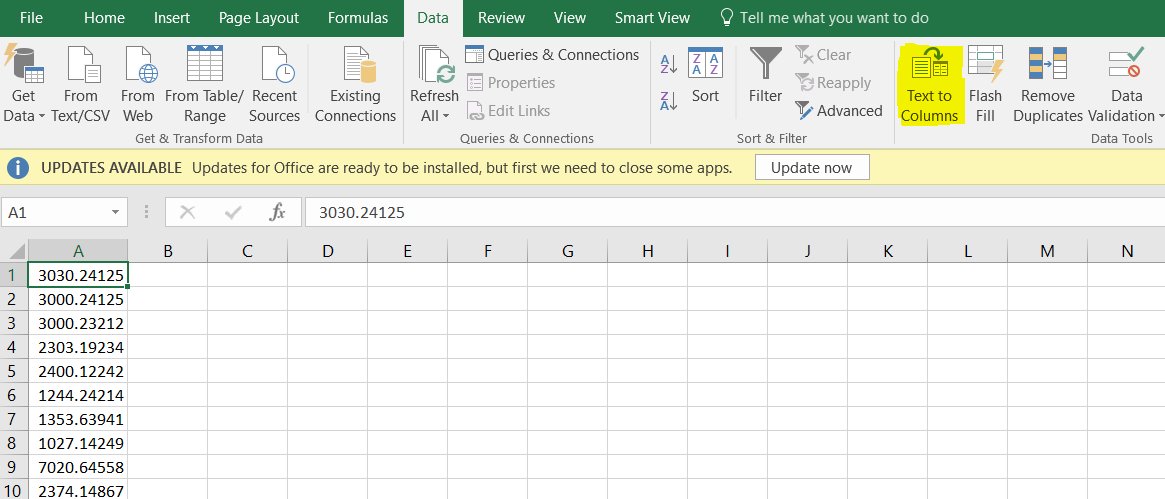Click the Update now button
This screenshot has width=1165, height=499.
[x=811, y=168]
